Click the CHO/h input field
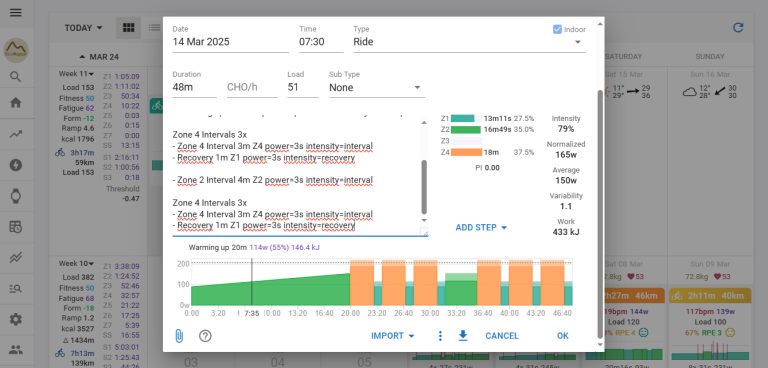The image size is (768, 368). click(x=252, y=88)
